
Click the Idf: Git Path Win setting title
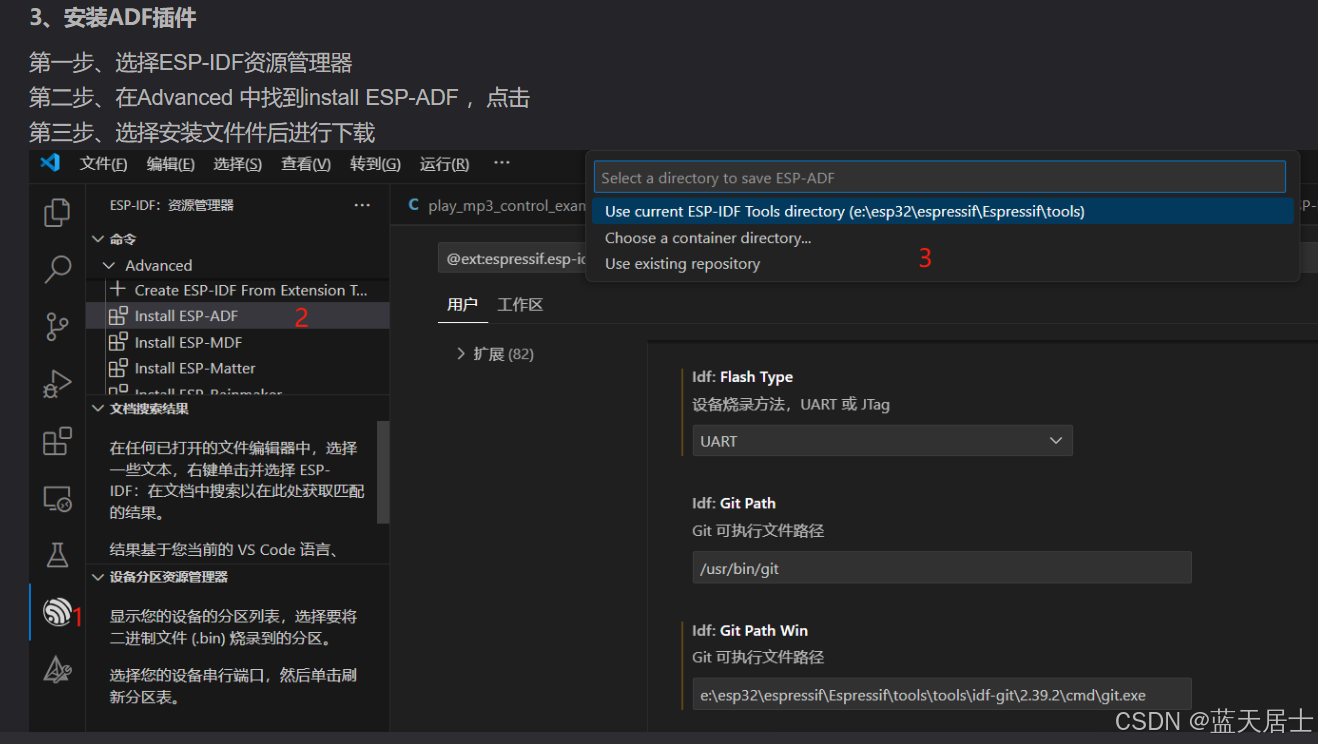click(750, 630)
